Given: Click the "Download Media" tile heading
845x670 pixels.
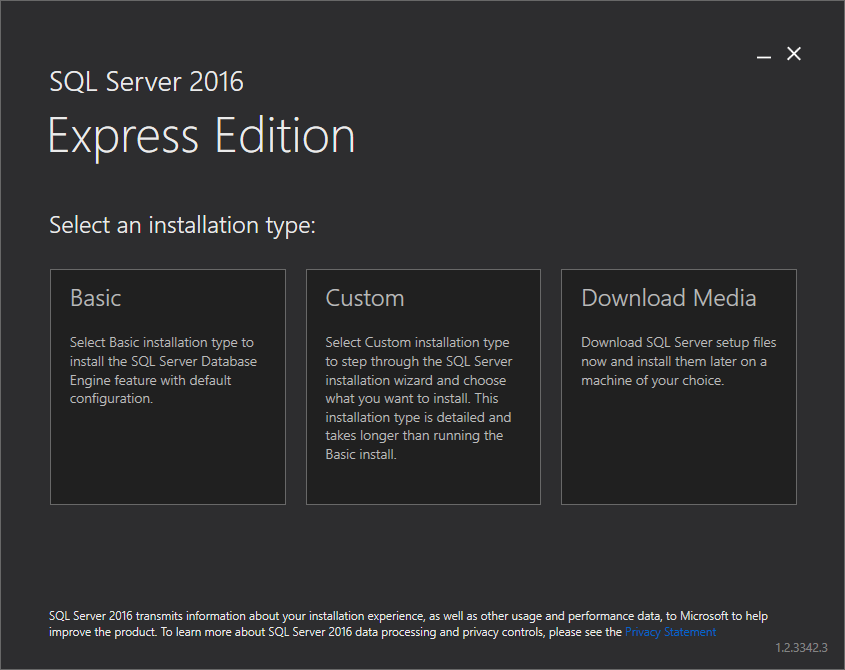Looking at the screenshot, I should [669, 298].
